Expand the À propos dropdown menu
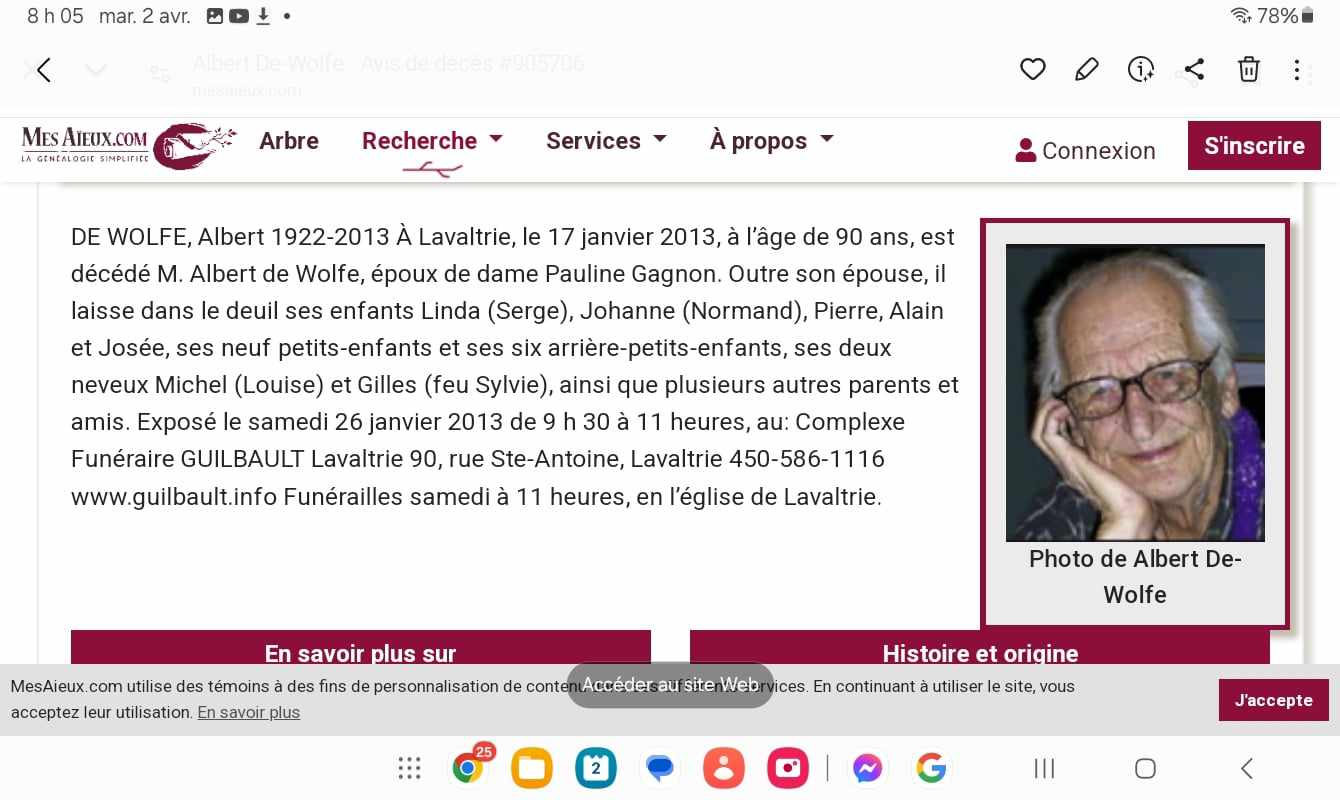This screenshot has height=800, width=1340. (771, 141)
